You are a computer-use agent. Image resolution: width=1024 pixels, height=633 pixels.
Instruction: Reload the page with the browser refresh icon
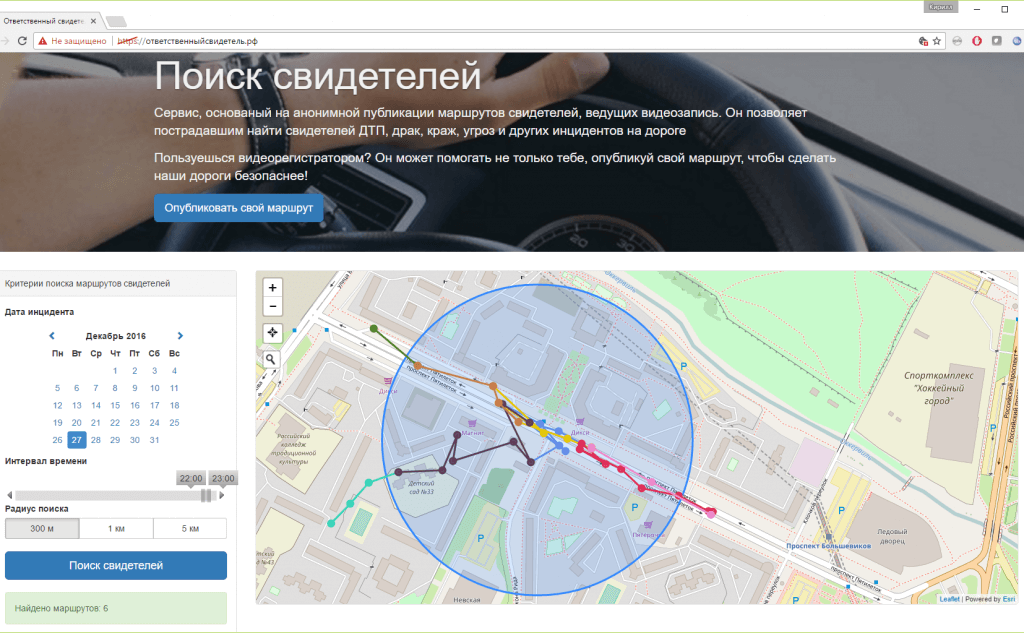point(21,41)
